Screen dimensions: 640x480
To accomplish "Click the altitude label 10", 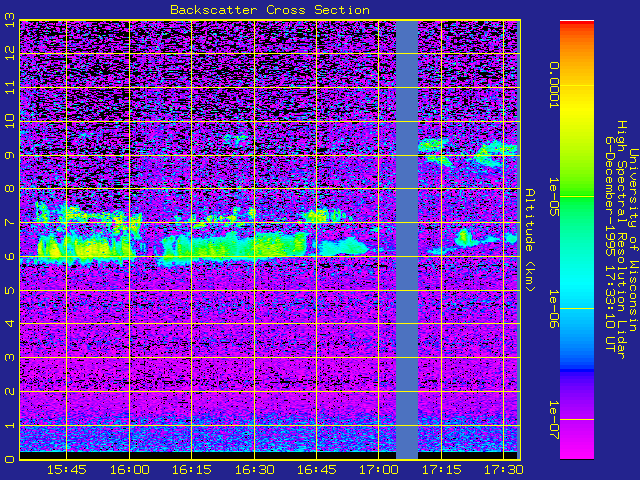I will point(10,121).
